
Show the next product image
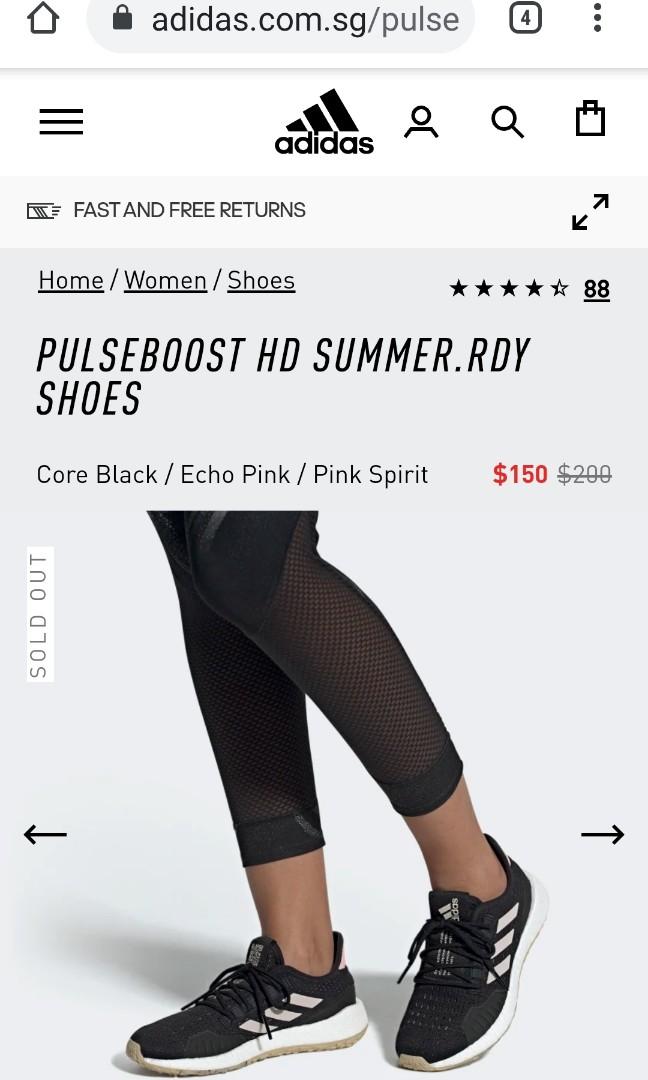(603, 834)
